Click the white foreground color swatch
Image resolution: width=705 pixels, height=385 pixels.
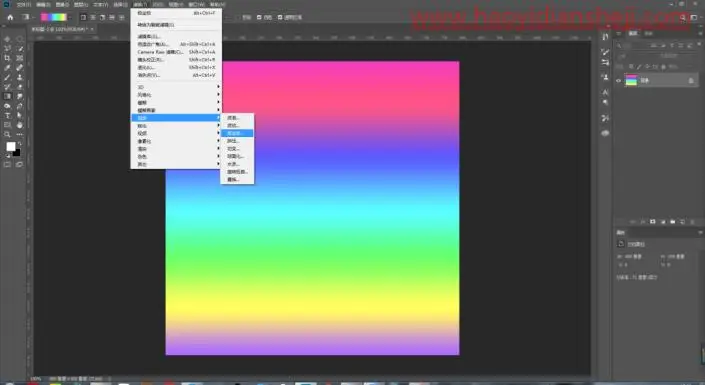click(10, 147)
